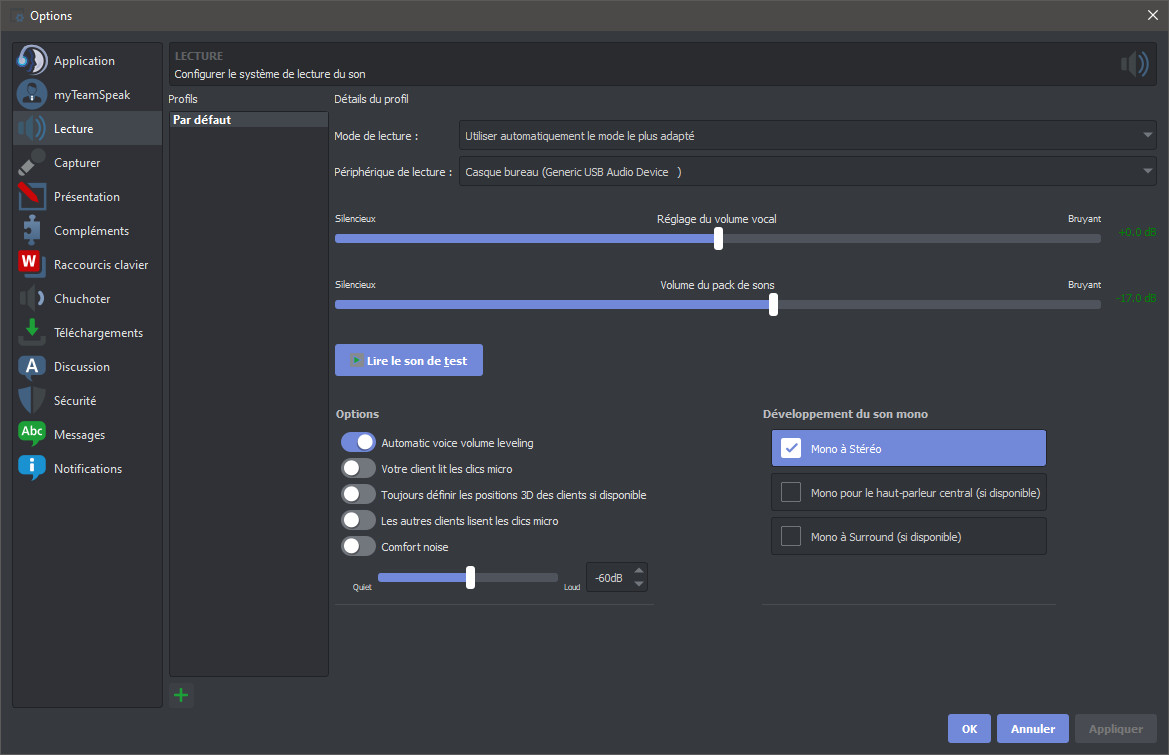This screenshot has width=1169, height=755.
Task: Toggle Automatic voice volume leveling off
Action: coord(358,442)
